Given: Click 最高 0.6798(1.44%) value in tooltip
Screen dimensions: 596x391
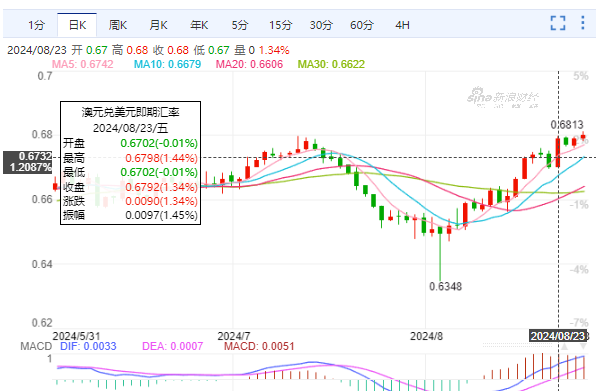Looking at the screenshot, I should [x=162, y=158].
